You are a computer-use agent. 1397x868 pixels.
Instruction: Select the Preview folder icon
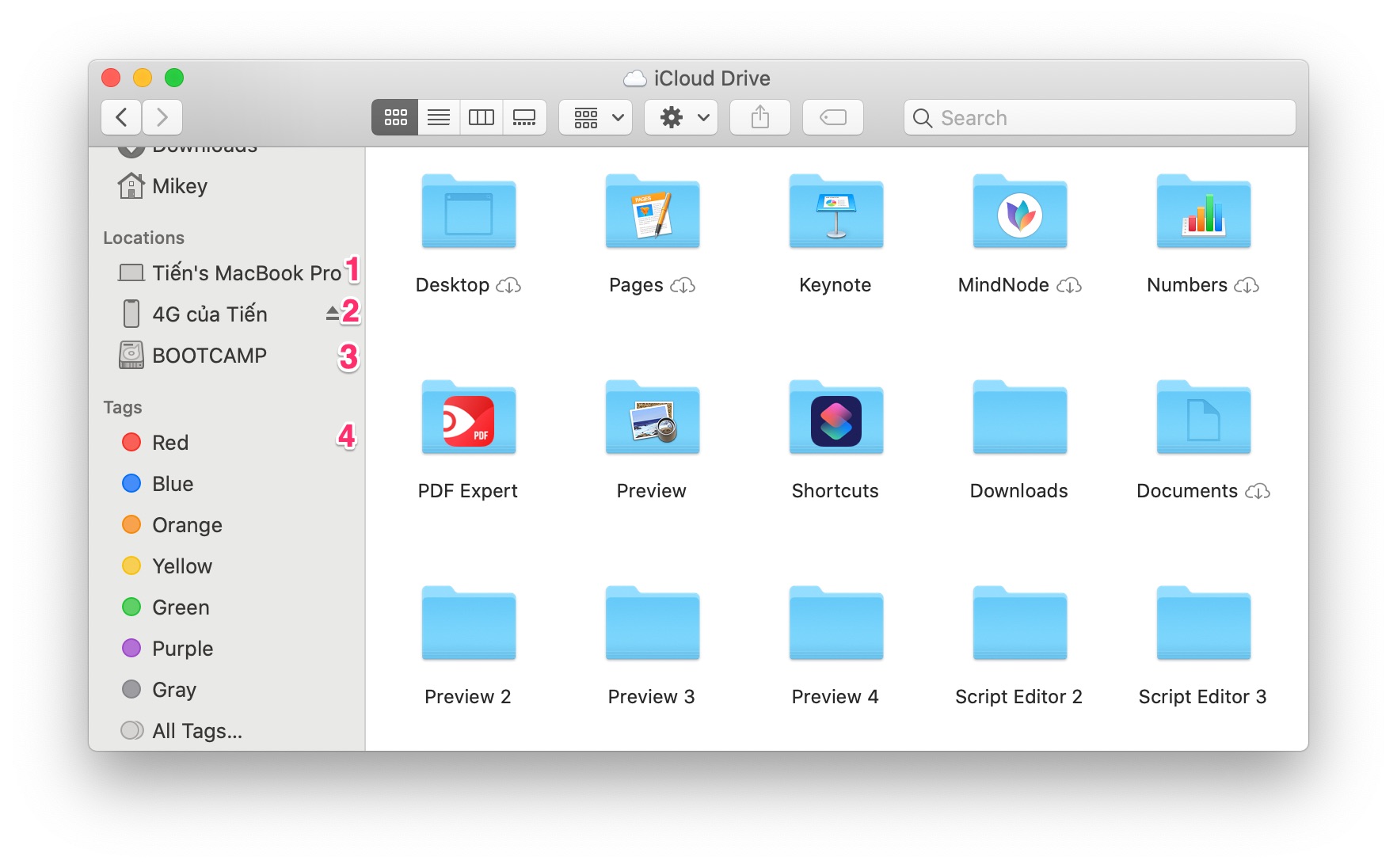(653, 417)
